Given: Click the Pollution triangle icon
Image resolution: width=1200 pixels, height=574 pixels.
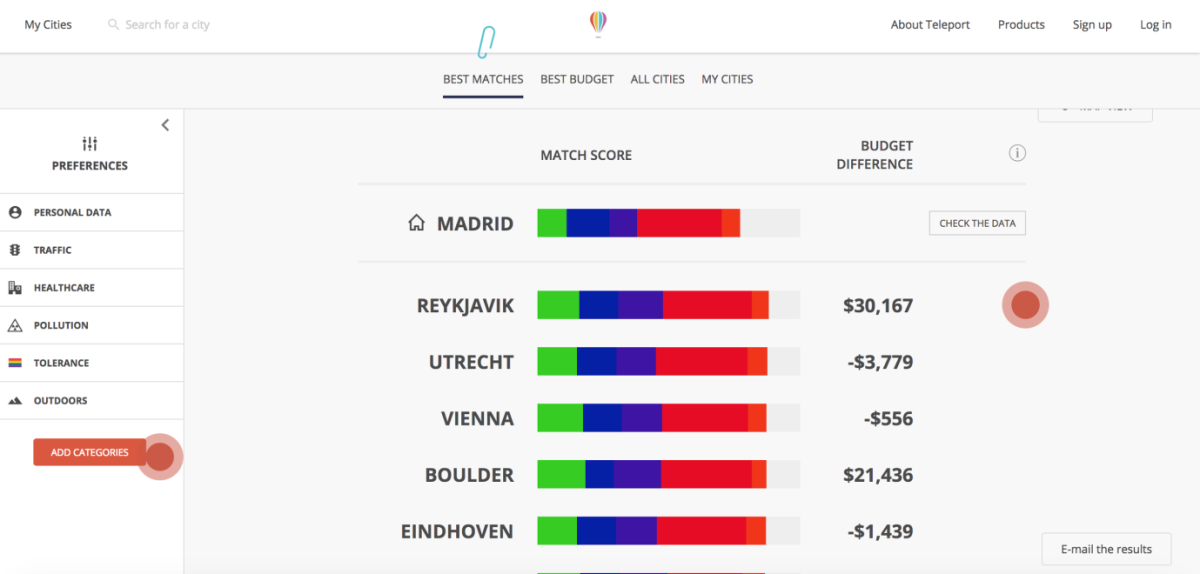Looking at the screenshot, I should 15,325.
